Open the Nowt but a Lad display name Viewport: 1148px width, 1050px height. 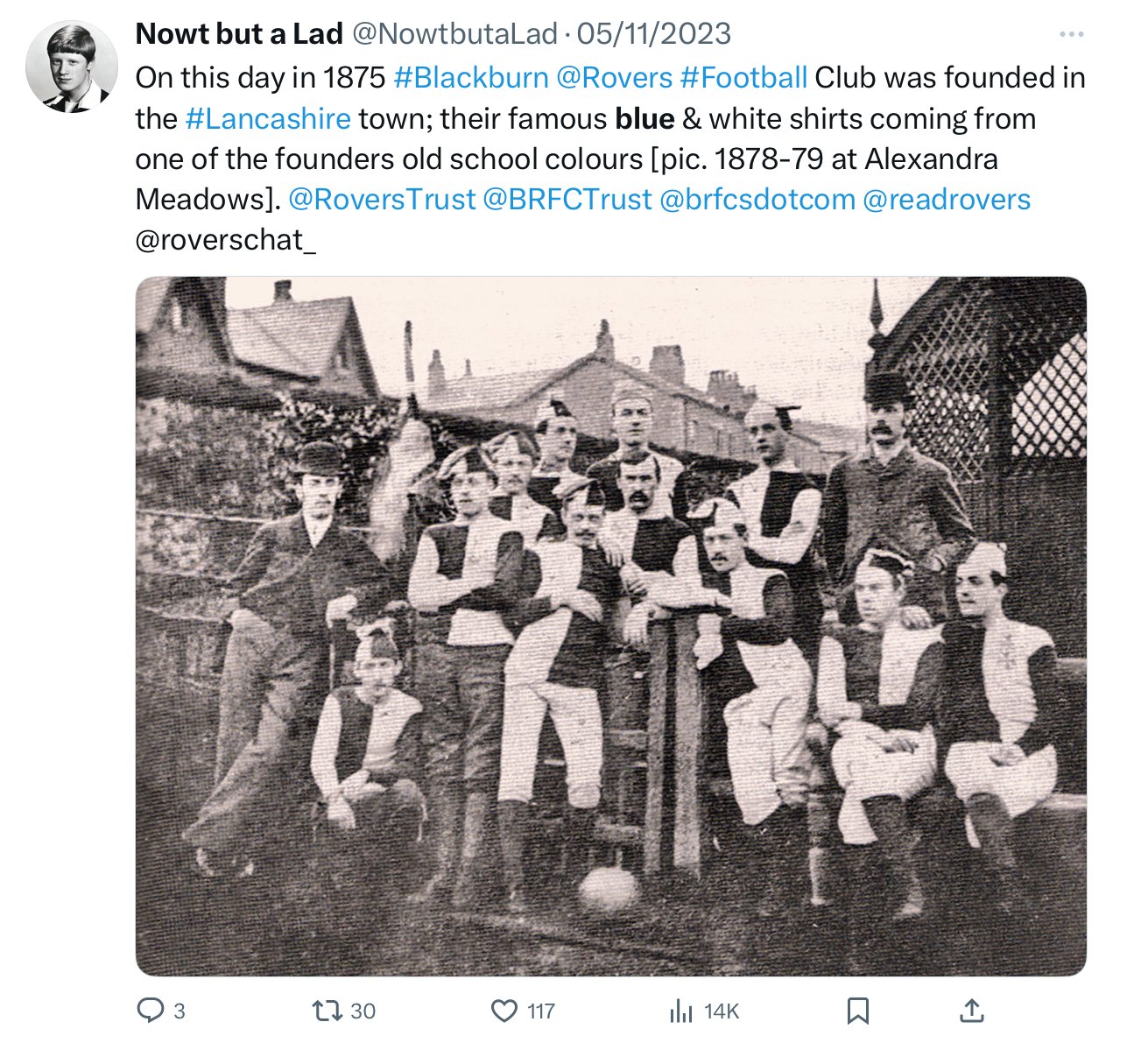pyautogui.click(x=239, y=34)
